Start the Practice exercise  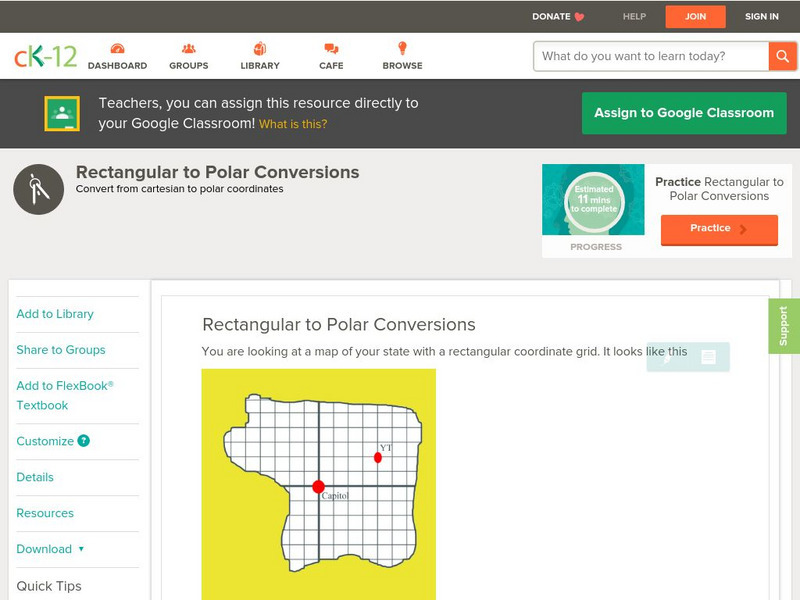(718, 229)
